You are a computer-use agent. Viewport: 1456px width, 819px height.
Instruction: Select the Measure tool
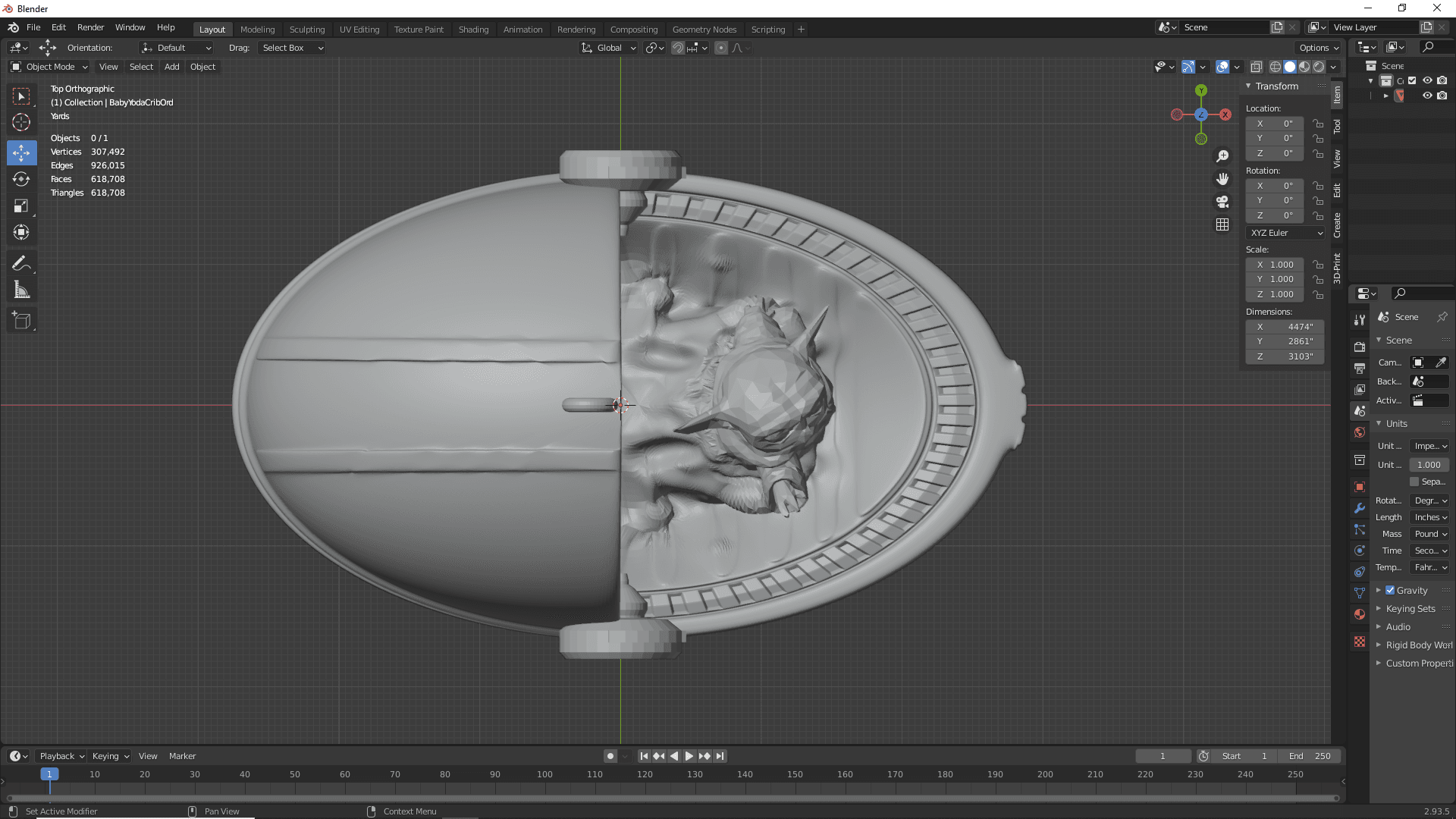click(x=21, y=290)
